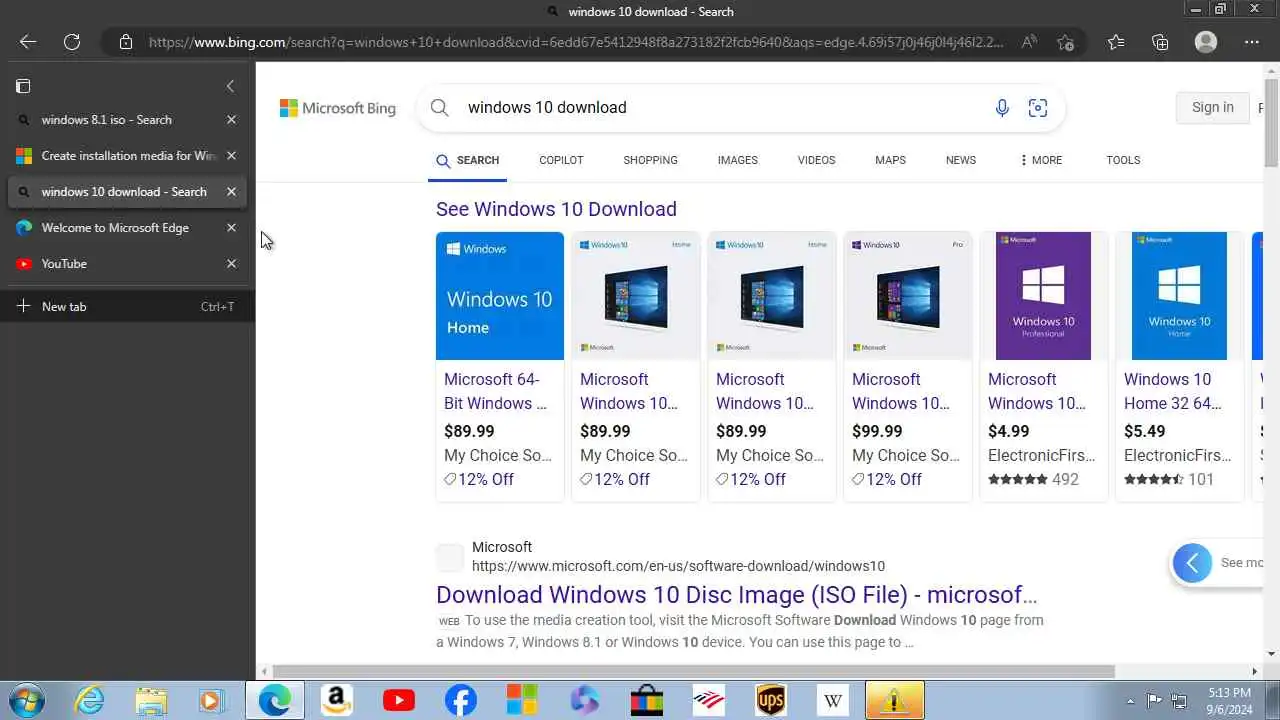Click the Sign in button
The image size is (1280, 720).
pos(1213,108)
